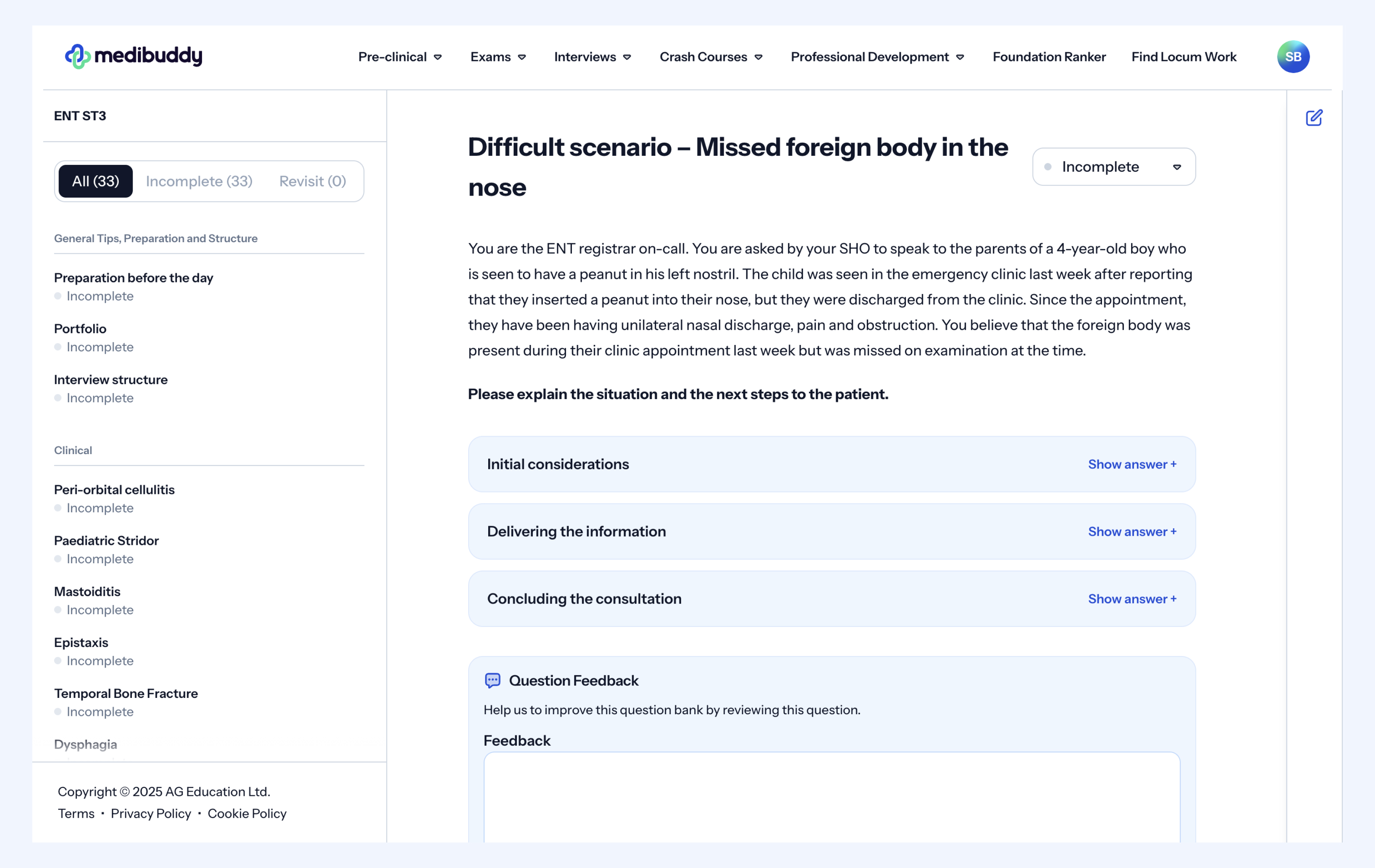Open the Incomplete status dropdown
Screen dimensions: 1375x868
[x=1114, y=167]
